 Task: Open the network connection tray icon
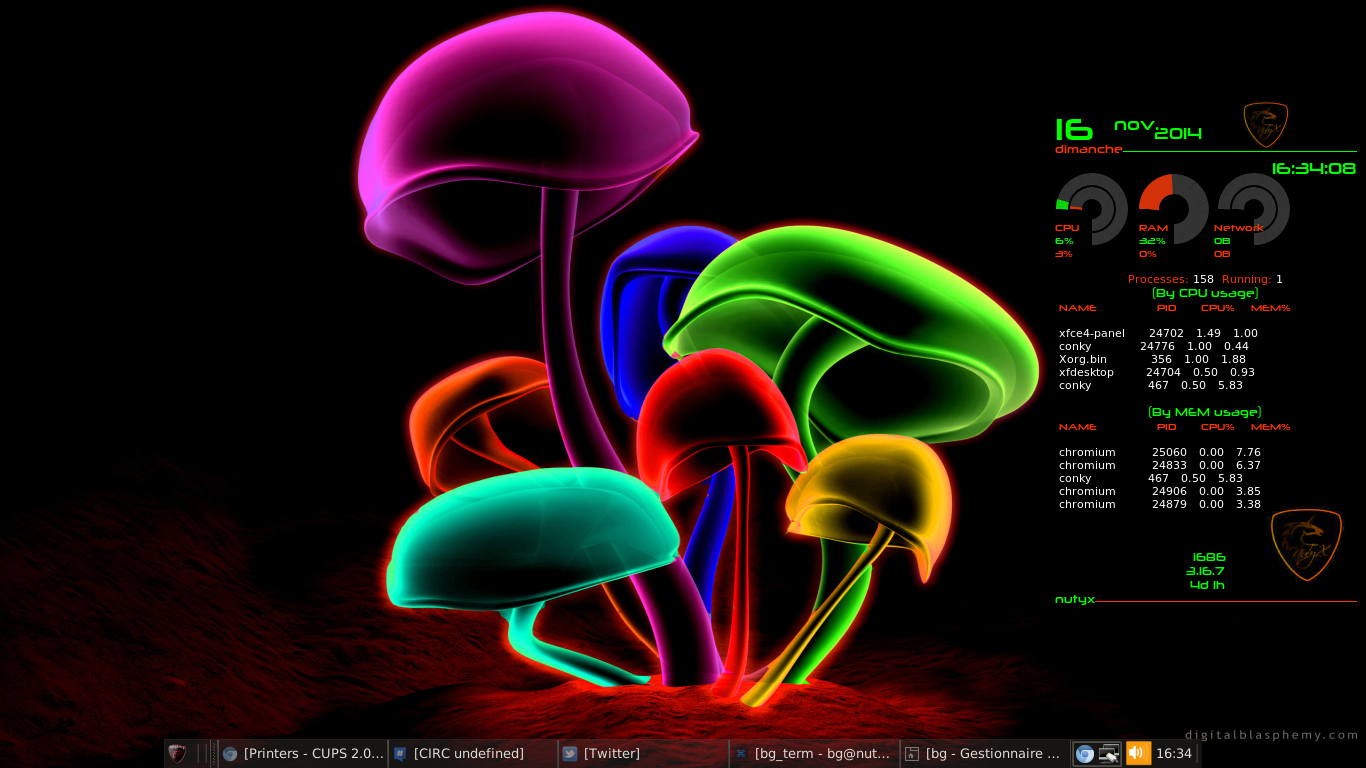pyautogui.click(x=1109, y=753)
